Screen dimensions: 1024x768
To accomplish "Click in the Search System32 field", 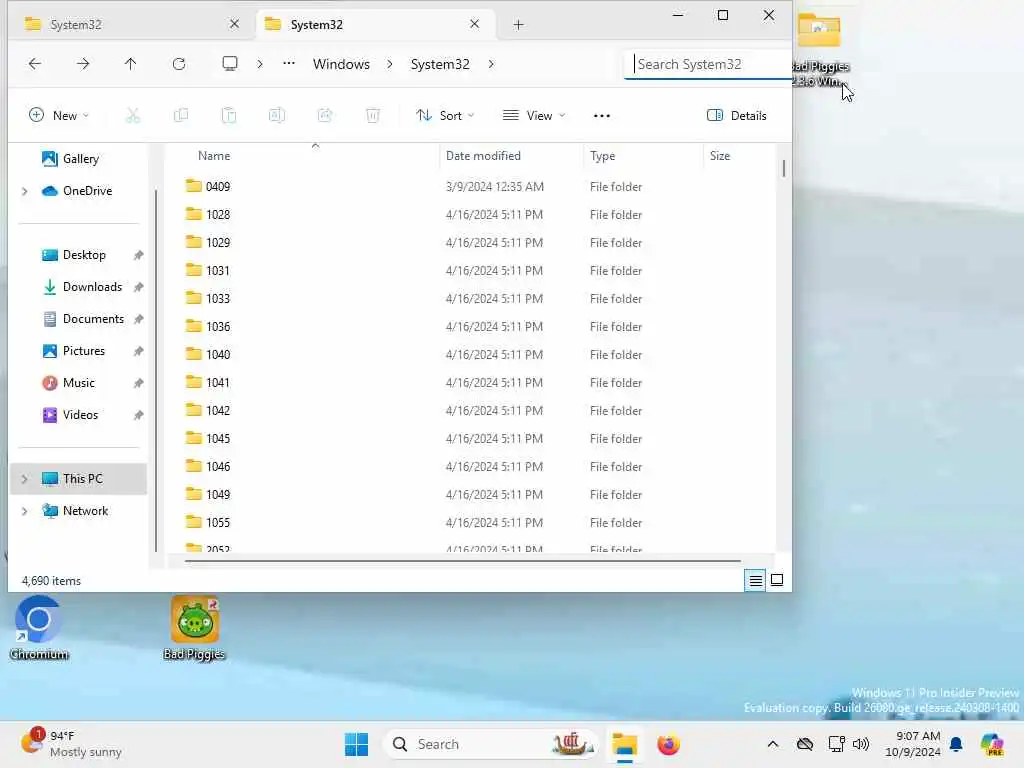I will pos(708,64).
